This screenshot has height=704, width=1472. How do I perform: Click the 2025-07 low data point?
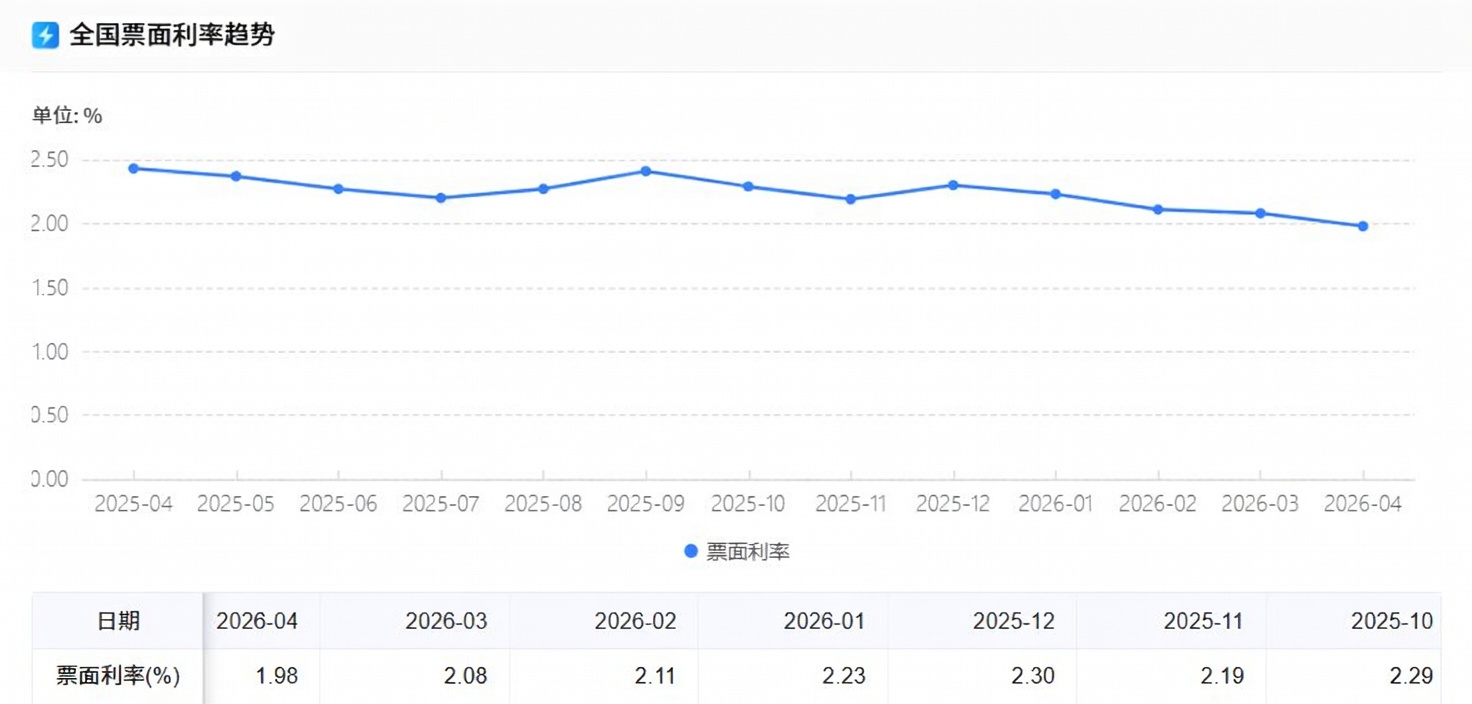click(441, 198)
